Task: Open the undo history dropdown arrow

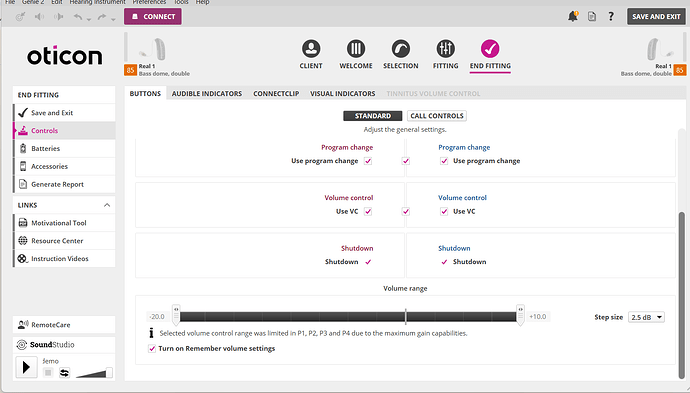Action: [x=89, y=19]
